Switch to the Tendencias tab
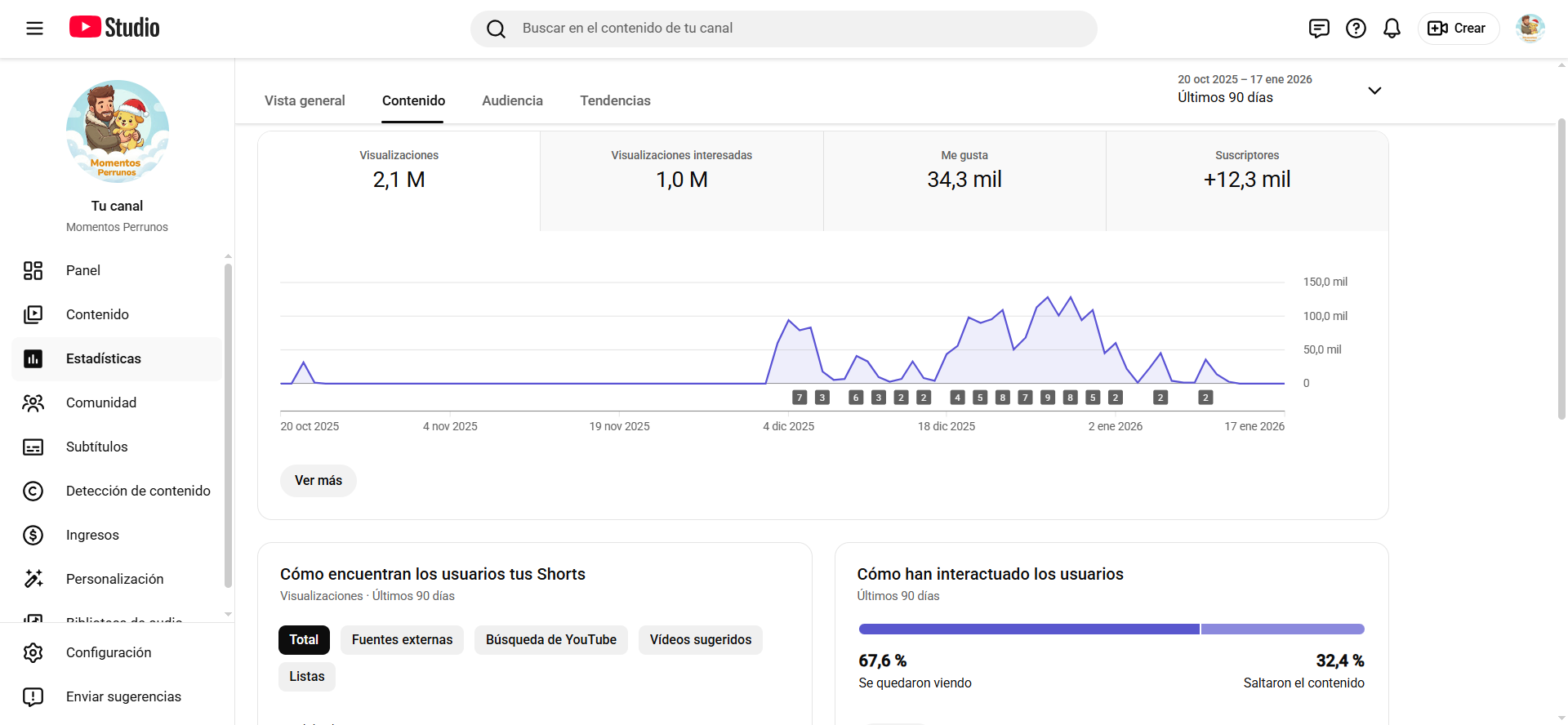The image size is (1568, 725). [615, 100]
